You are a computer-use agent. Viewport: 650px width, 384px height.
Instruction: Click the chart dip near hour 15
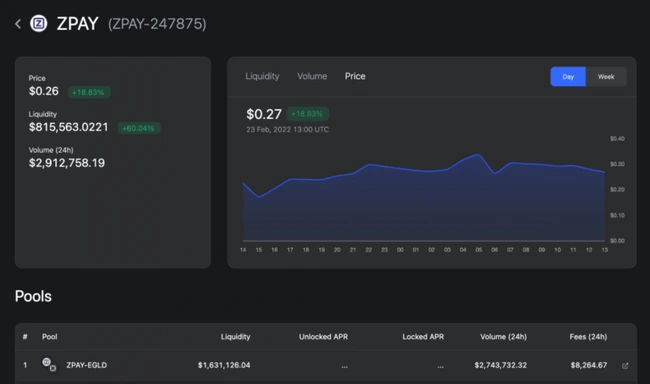pos(259,197)
